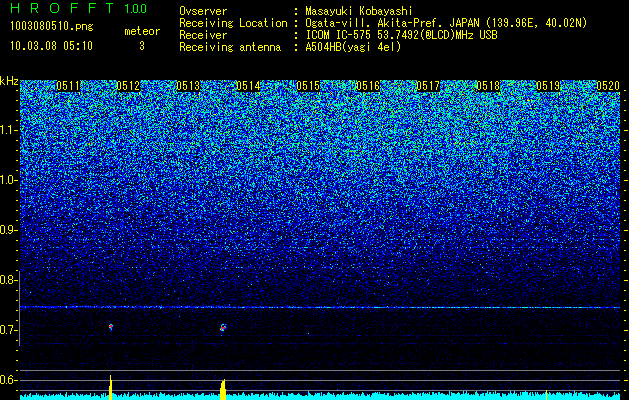Image resolution: width=629 pixels, height=400 pixels.
Task: Select the 0518 time label
Action: 488,86
